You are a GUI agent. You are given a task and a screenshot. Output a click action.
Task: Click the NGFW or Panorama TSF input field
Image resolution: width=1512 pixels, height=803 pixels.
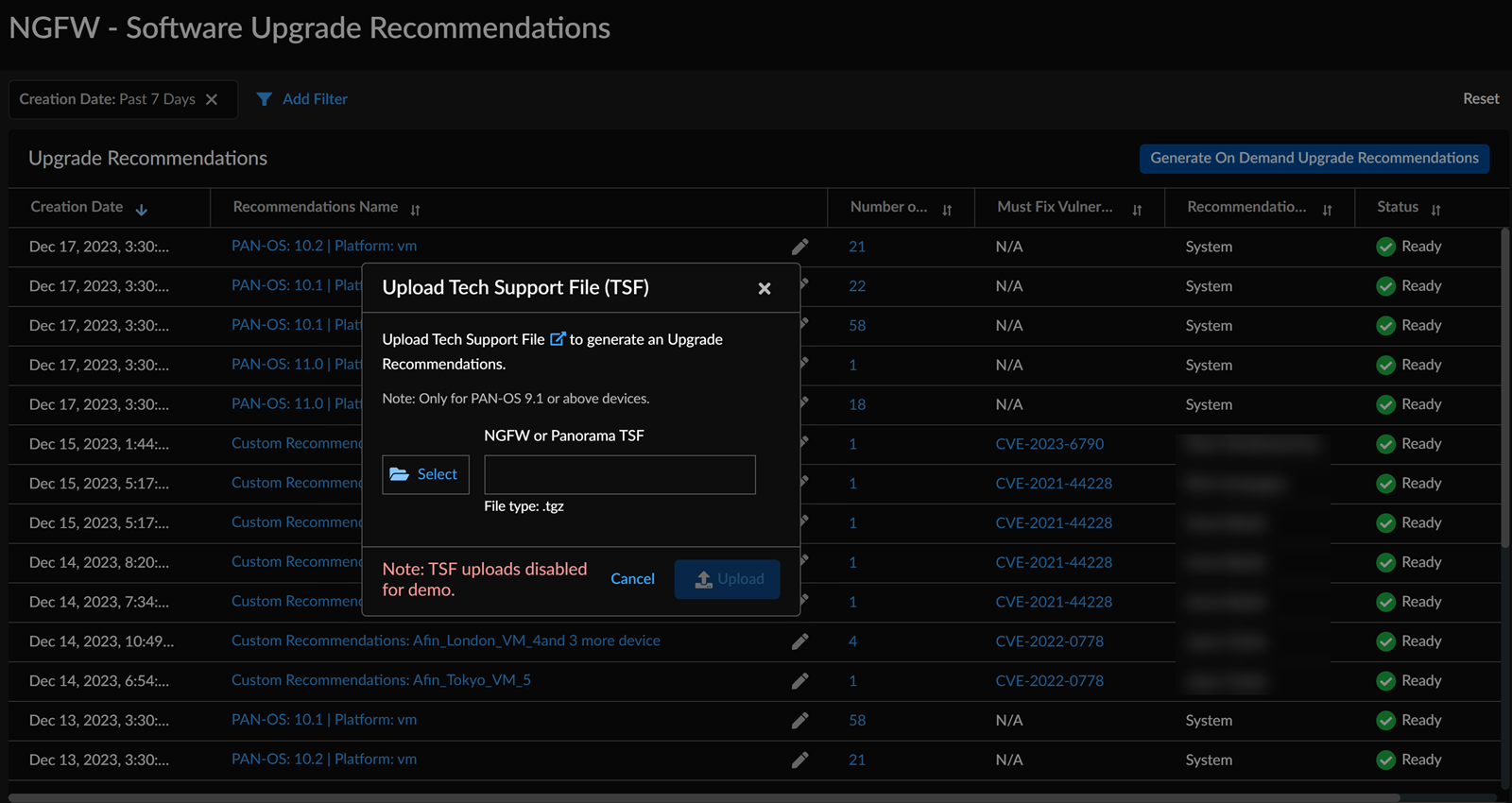click(x=619, y=474)
